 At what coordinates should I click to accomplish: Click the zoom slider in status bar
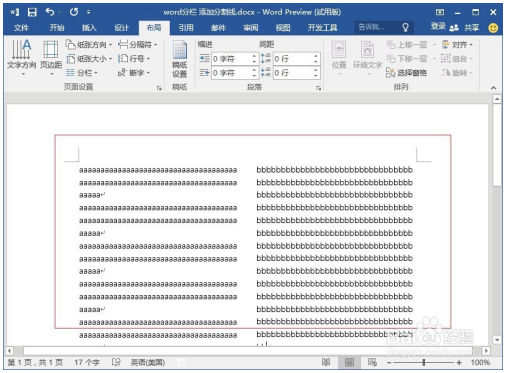424,362
